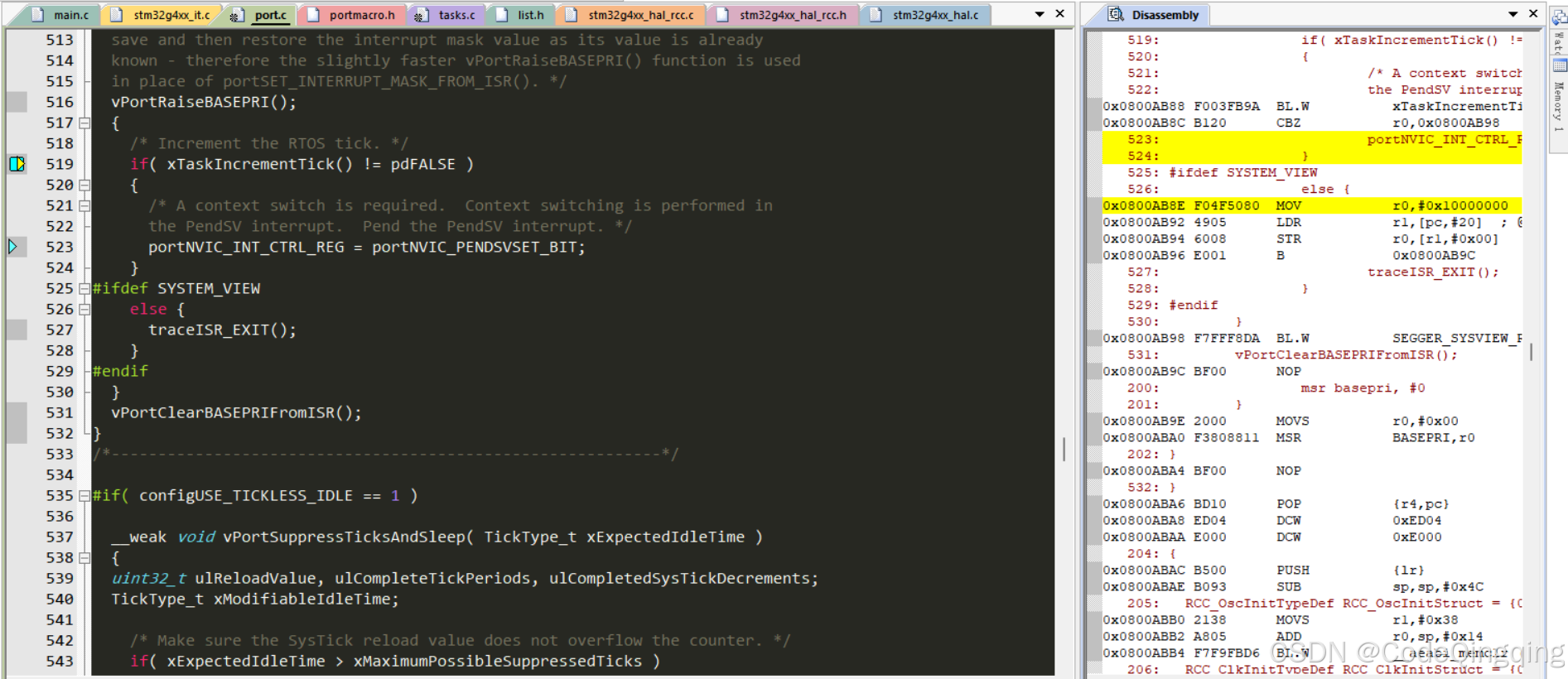The width and height of the screenshot is (1568, 679).
Task: Collapse the function body fold at line 538
Action: click(84, 557)
